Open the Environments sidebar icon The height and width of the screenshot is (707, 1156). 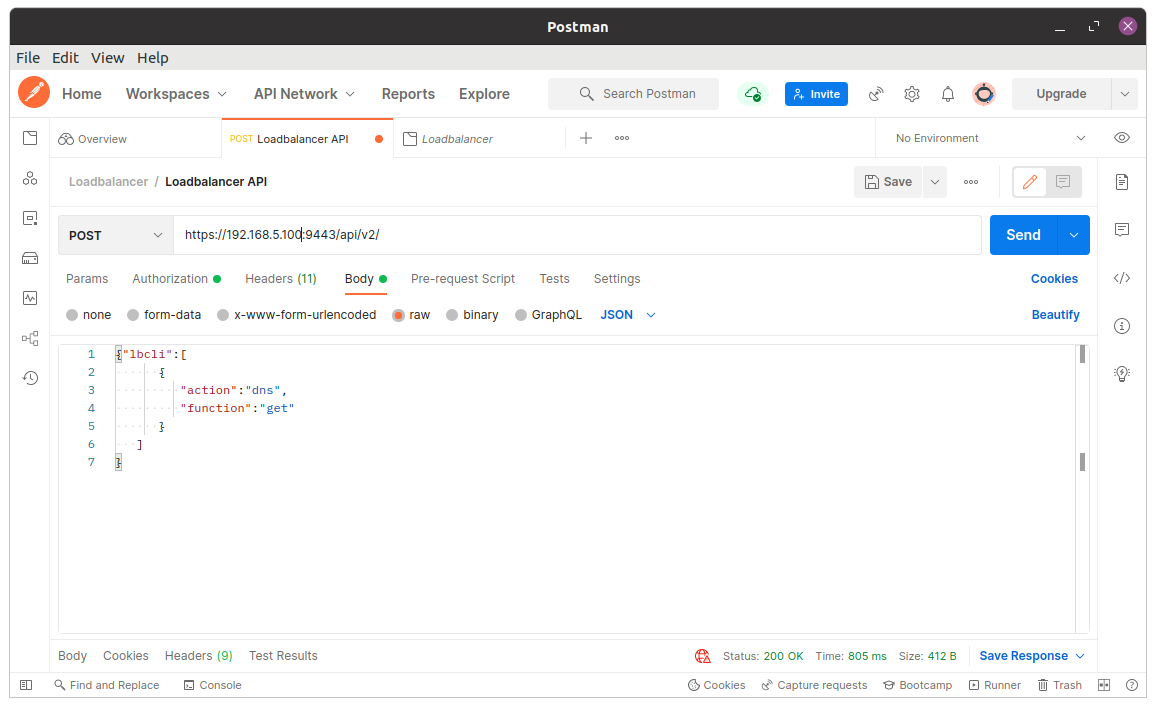29,218
